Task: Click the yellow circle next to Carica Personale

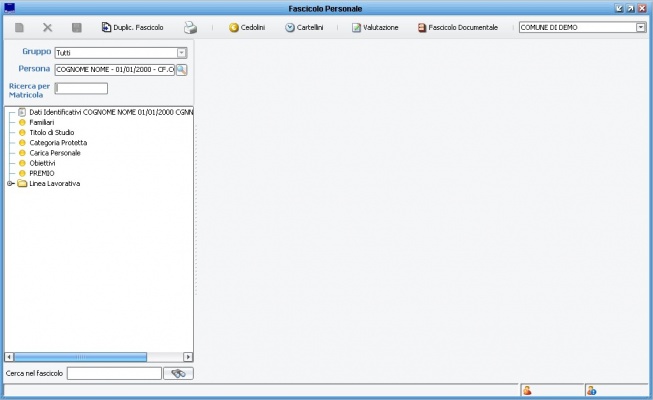Action: tap(22, 153)
